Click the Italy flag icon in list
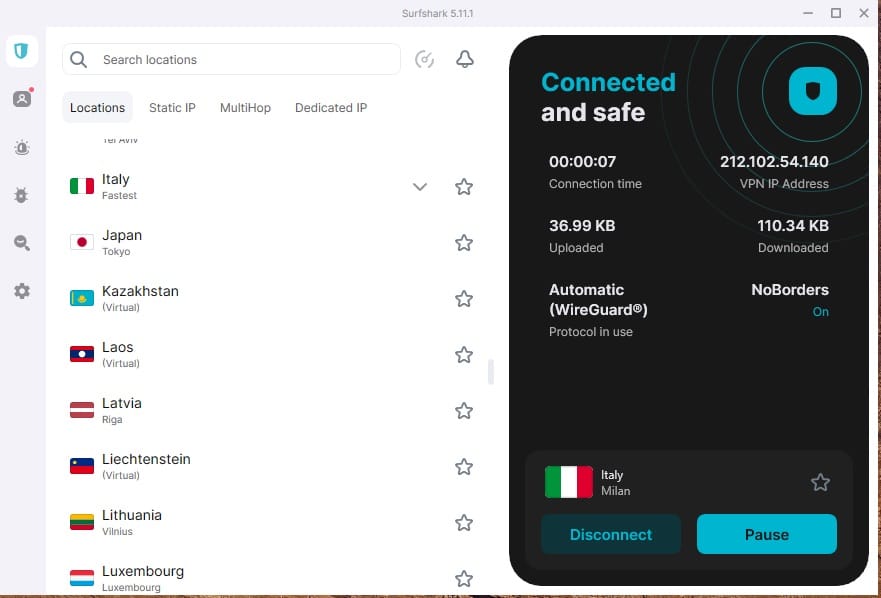Viewport: 881px width, 598px height. point(82,186)
